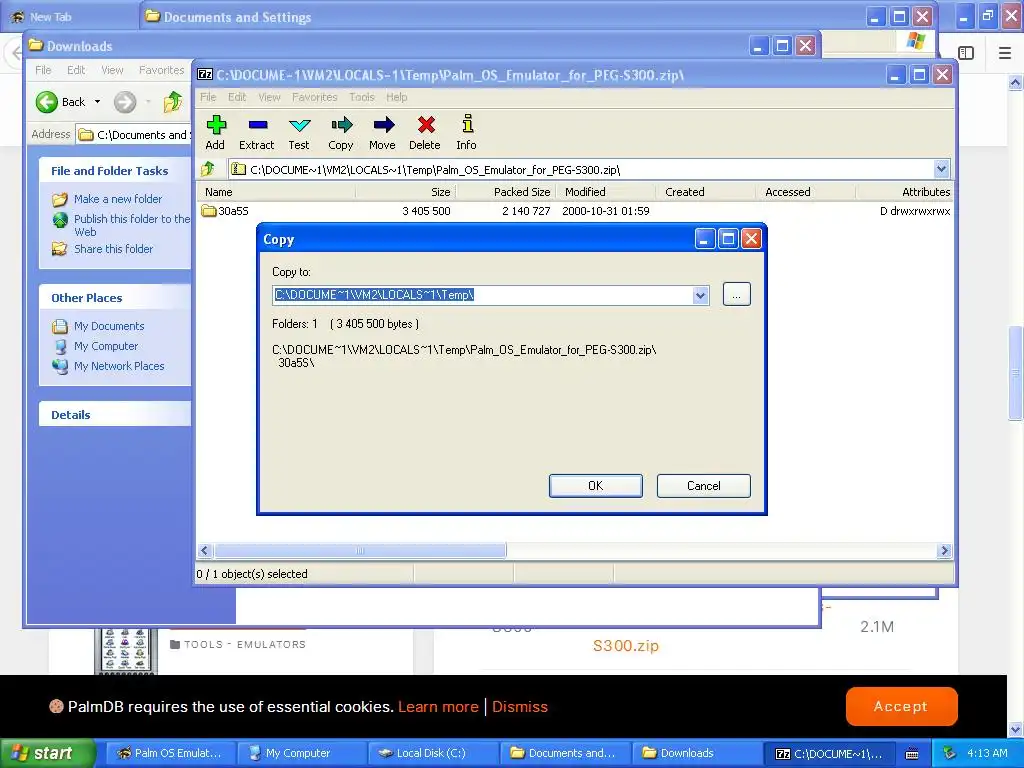Click the up-folder icon beside 7-Zip address bar
The image size is (1024, 768).
pos(208,170)
